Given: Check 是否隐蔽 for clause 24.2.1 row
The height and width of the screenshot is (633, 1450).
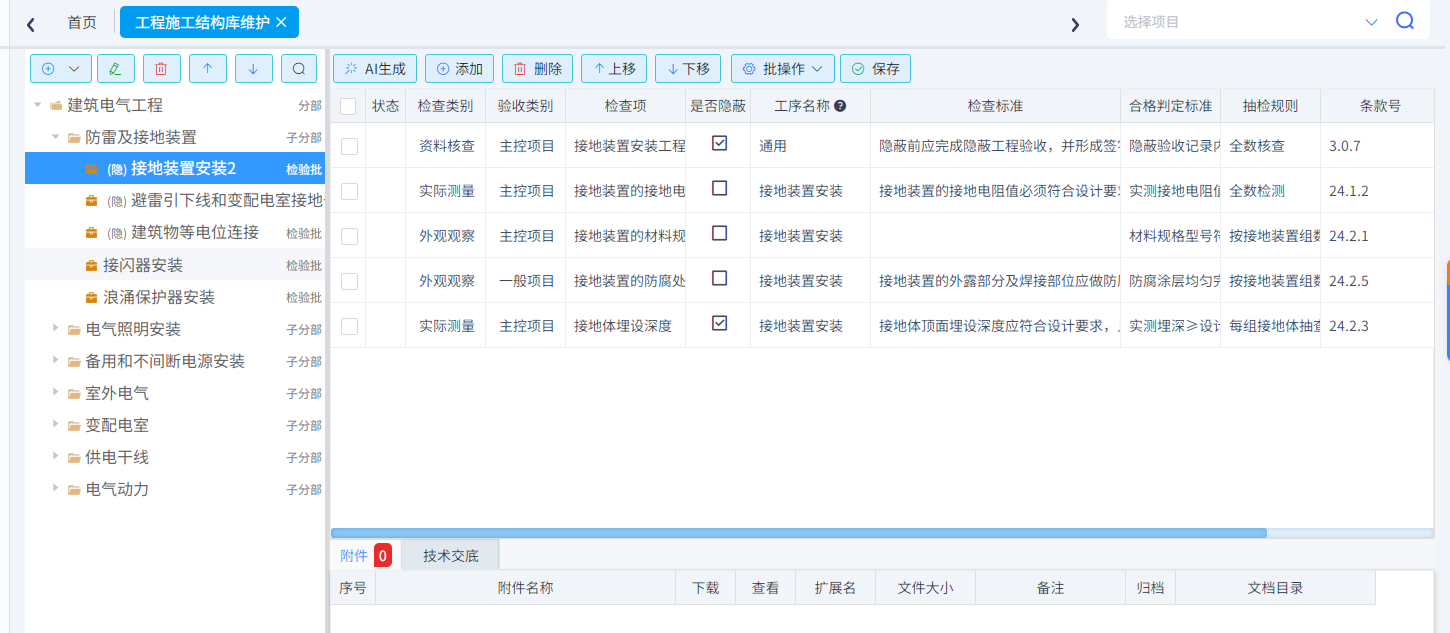Looking at the screenshot, I should point(719,233).
